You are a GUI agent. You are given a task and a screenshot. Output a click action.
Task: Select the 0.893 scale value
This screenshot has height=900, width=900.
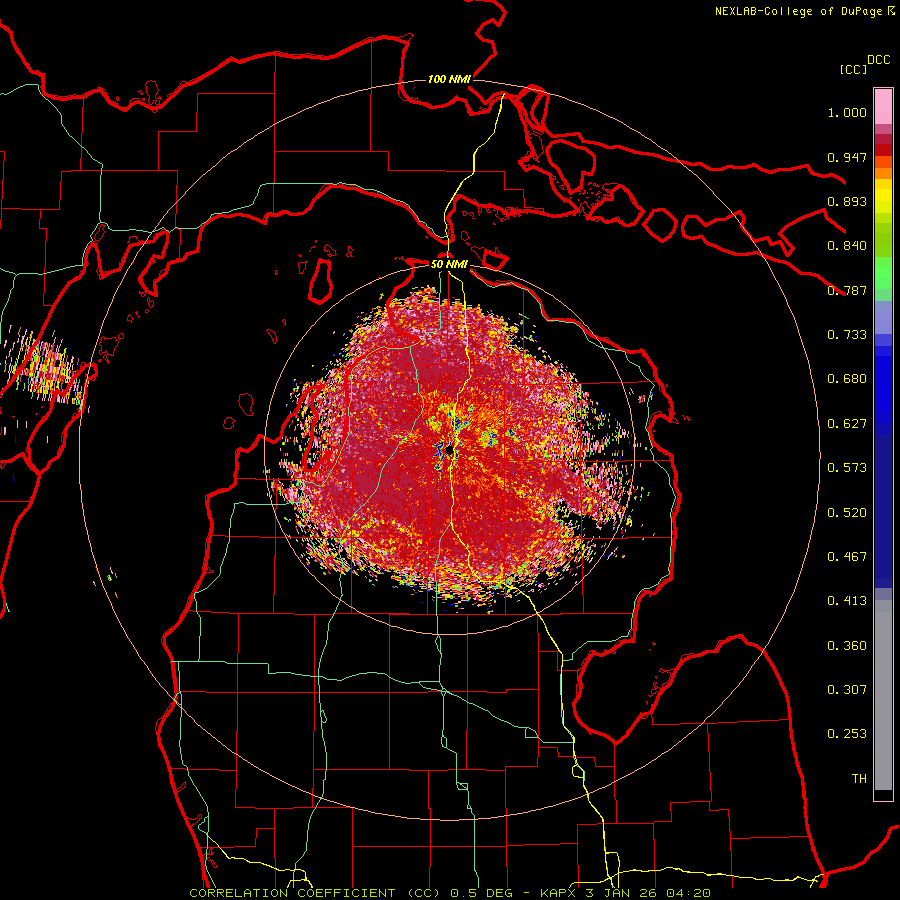(847, 201)
